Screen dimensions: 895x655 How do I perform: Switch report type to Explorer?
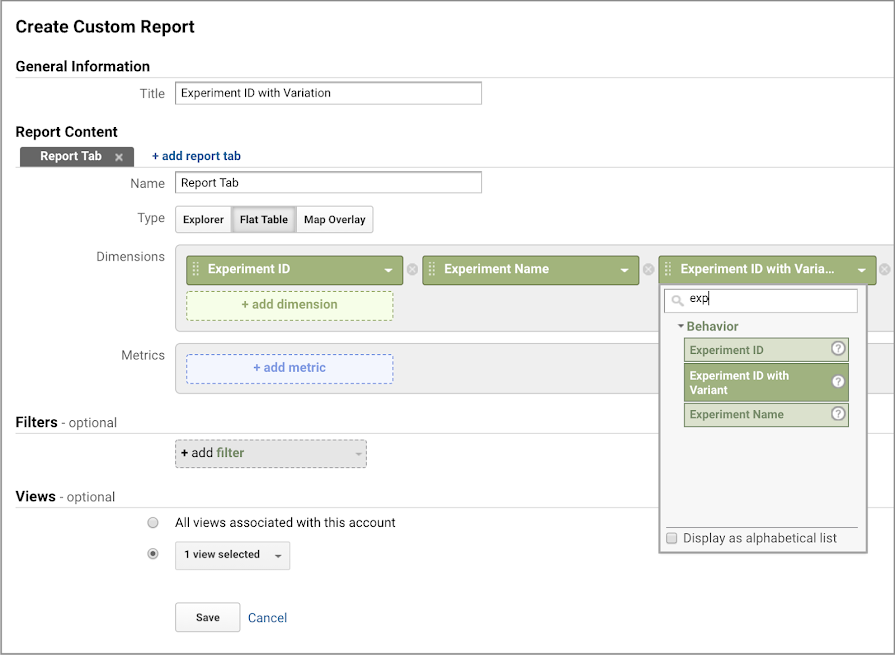(x=203, y=220)
